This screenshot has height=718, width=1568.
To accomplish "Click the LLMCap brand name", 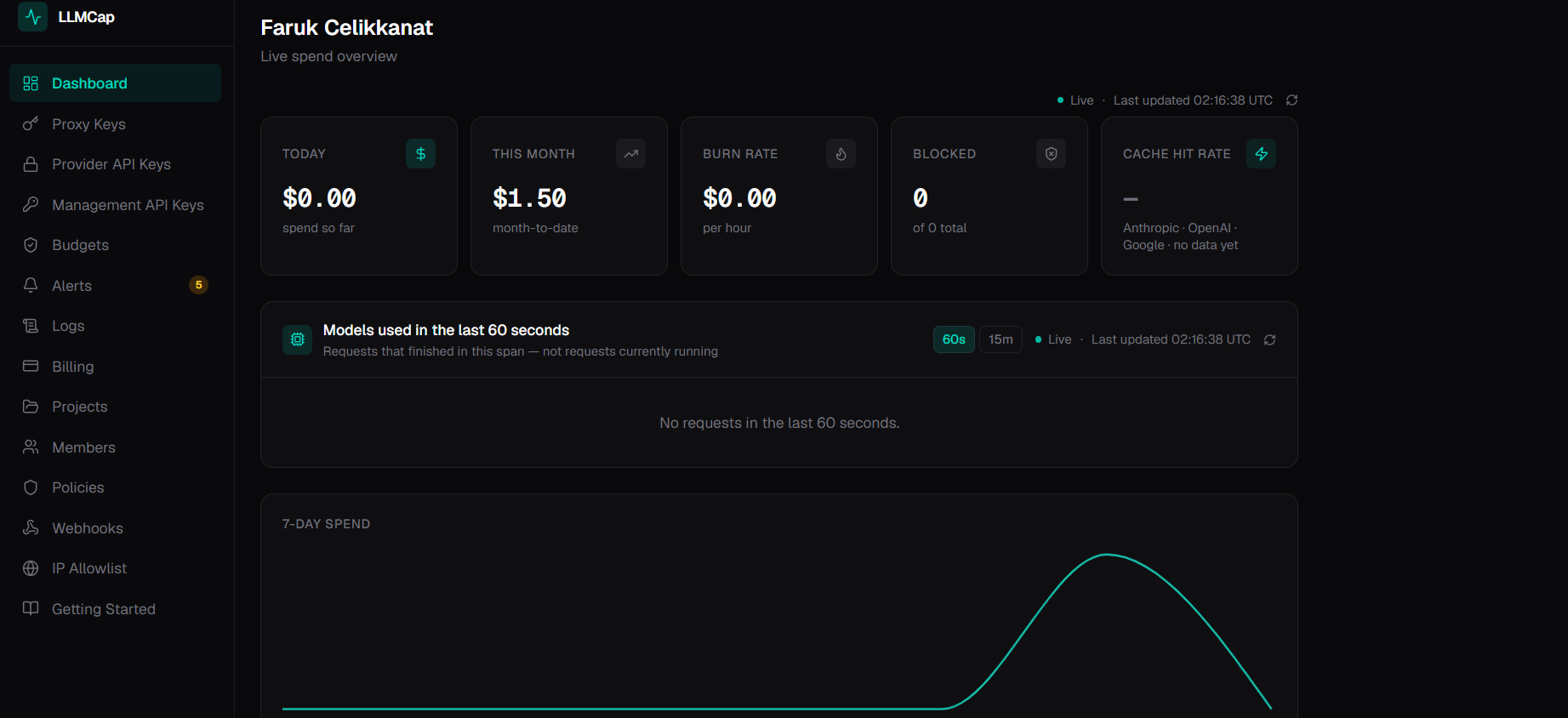I will [x=86, y=17].
